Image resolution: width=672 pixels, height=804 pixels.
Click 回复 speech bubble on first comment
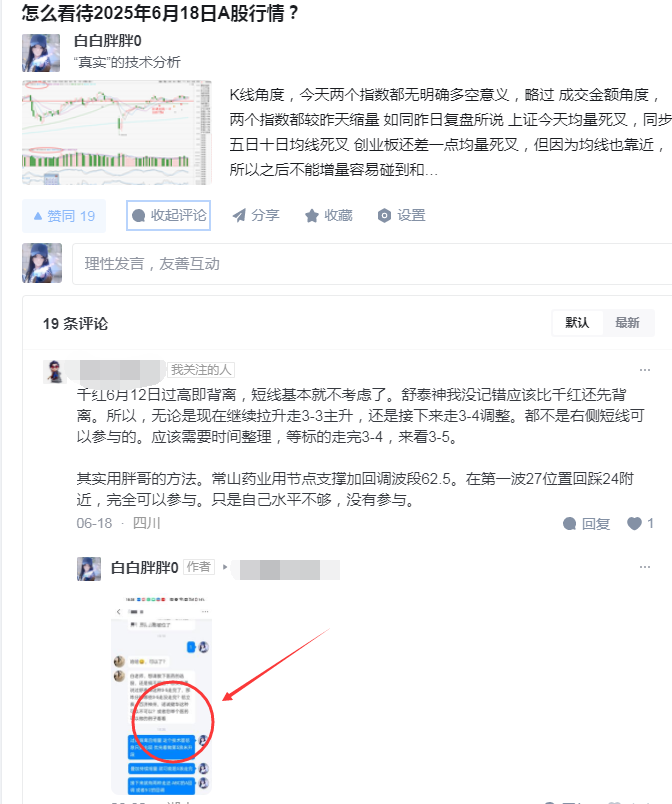[x=587, y=524]
